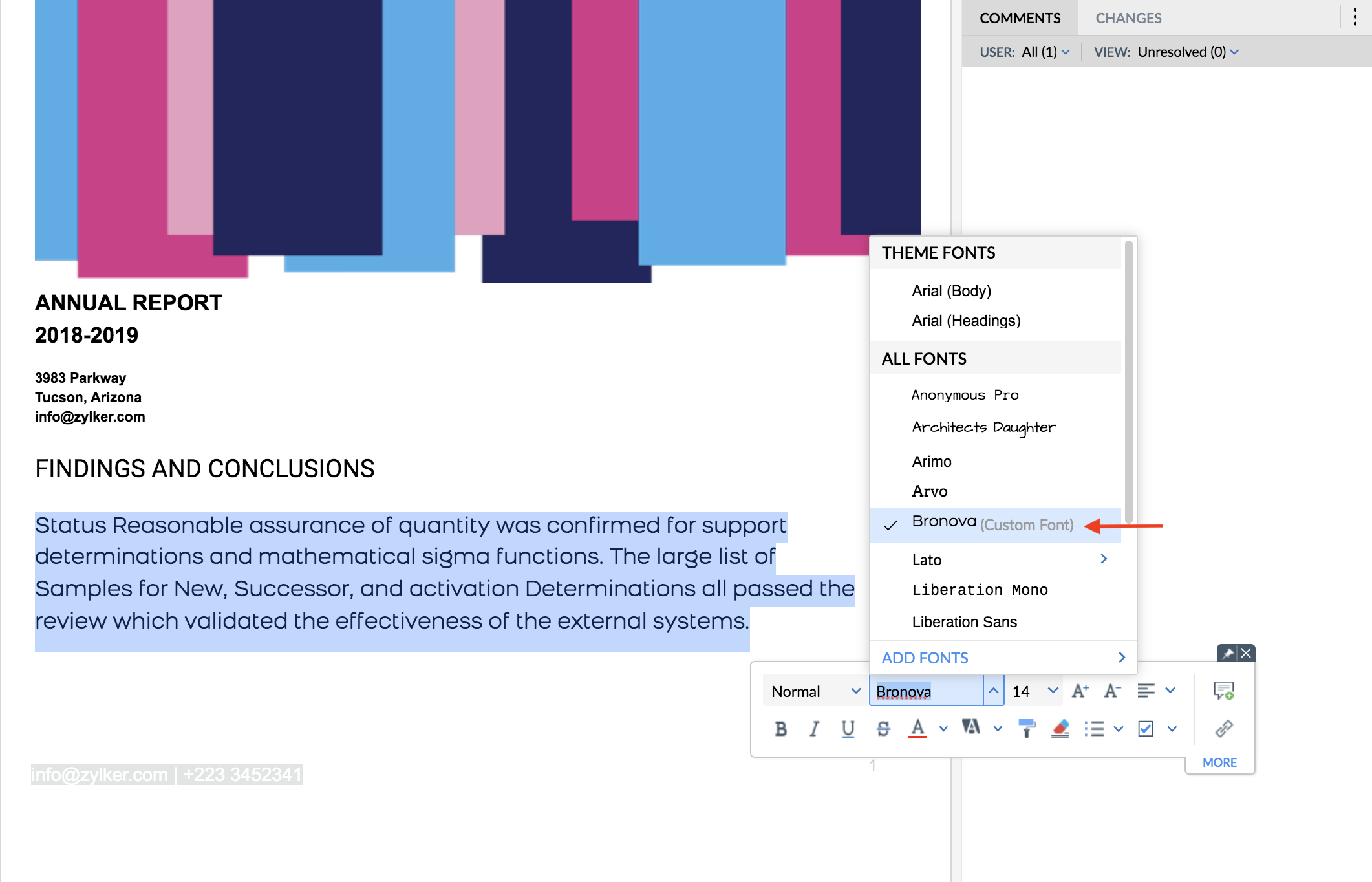Switch to the CHANGES tab

tap(1128, 17)
